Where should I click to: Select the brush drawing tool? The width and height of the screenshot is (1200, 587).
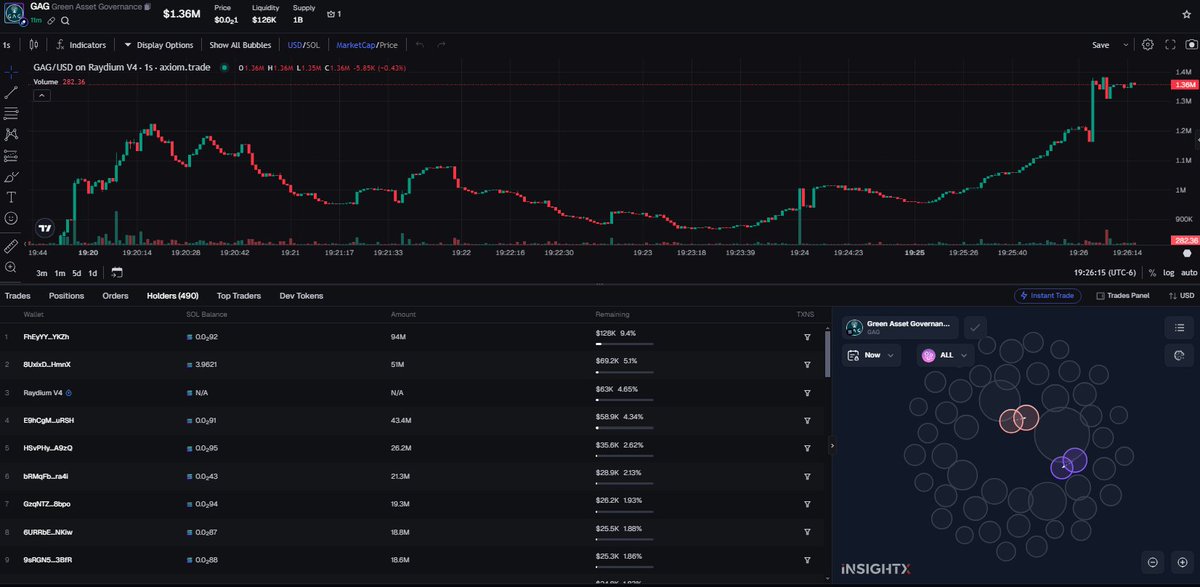coord(11,176)
